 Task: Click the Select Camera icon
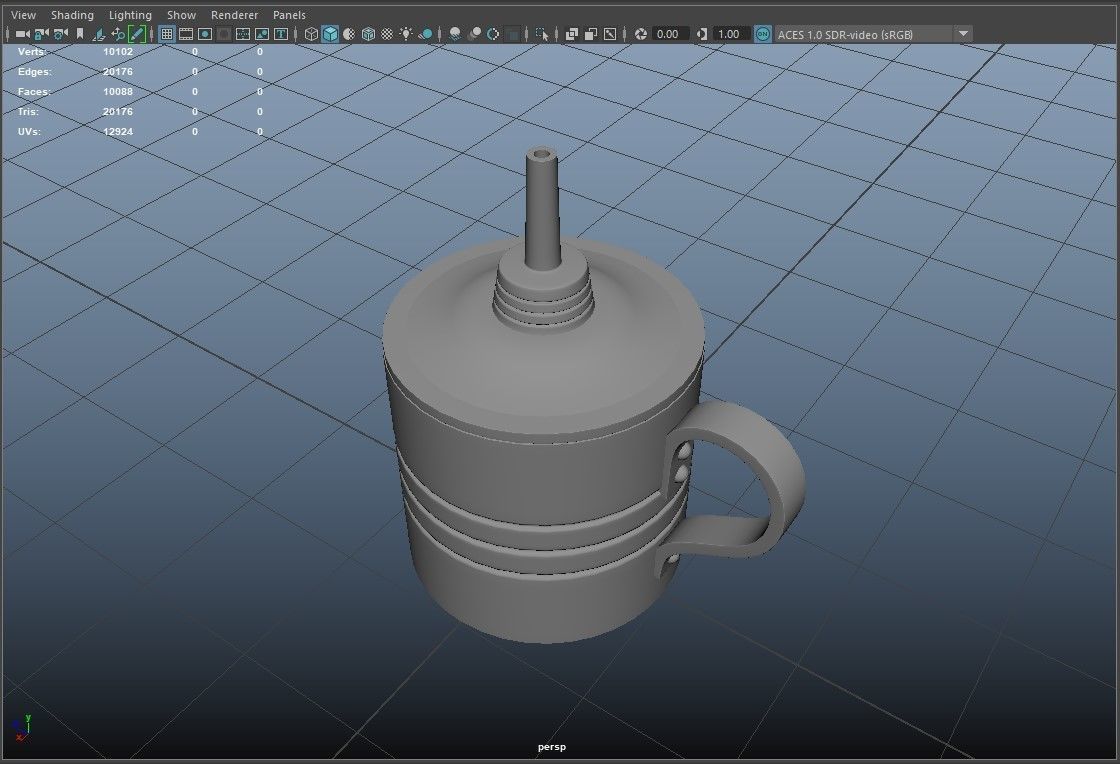(x=22, y=34)
